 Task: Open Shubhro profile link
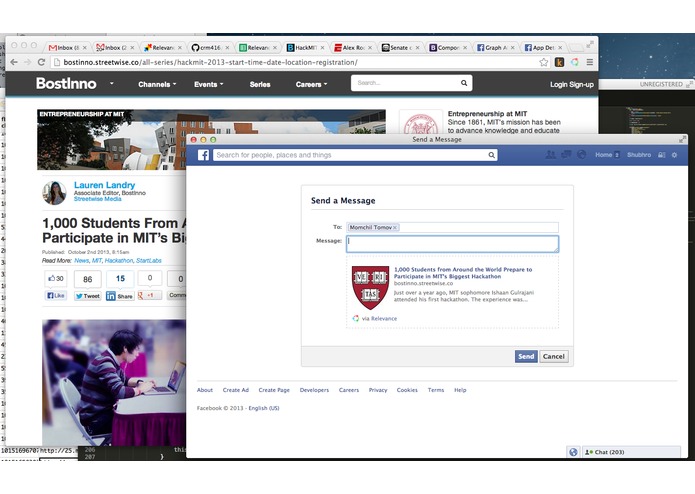pos(639,155)
